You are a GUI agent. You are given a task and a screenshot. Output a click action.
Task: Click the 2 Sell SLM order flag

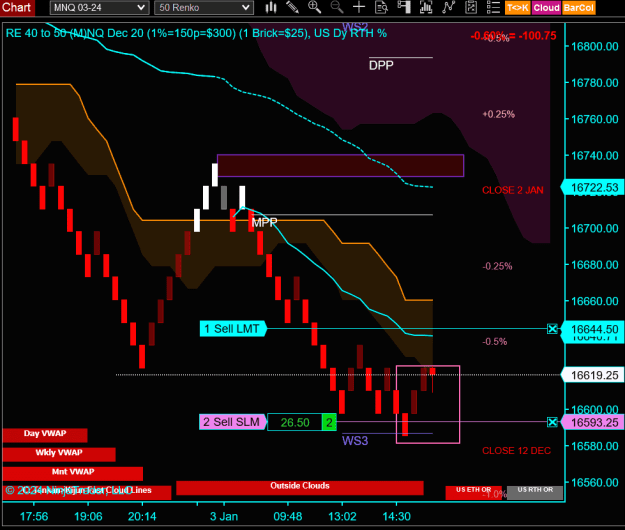click(232, 422)
